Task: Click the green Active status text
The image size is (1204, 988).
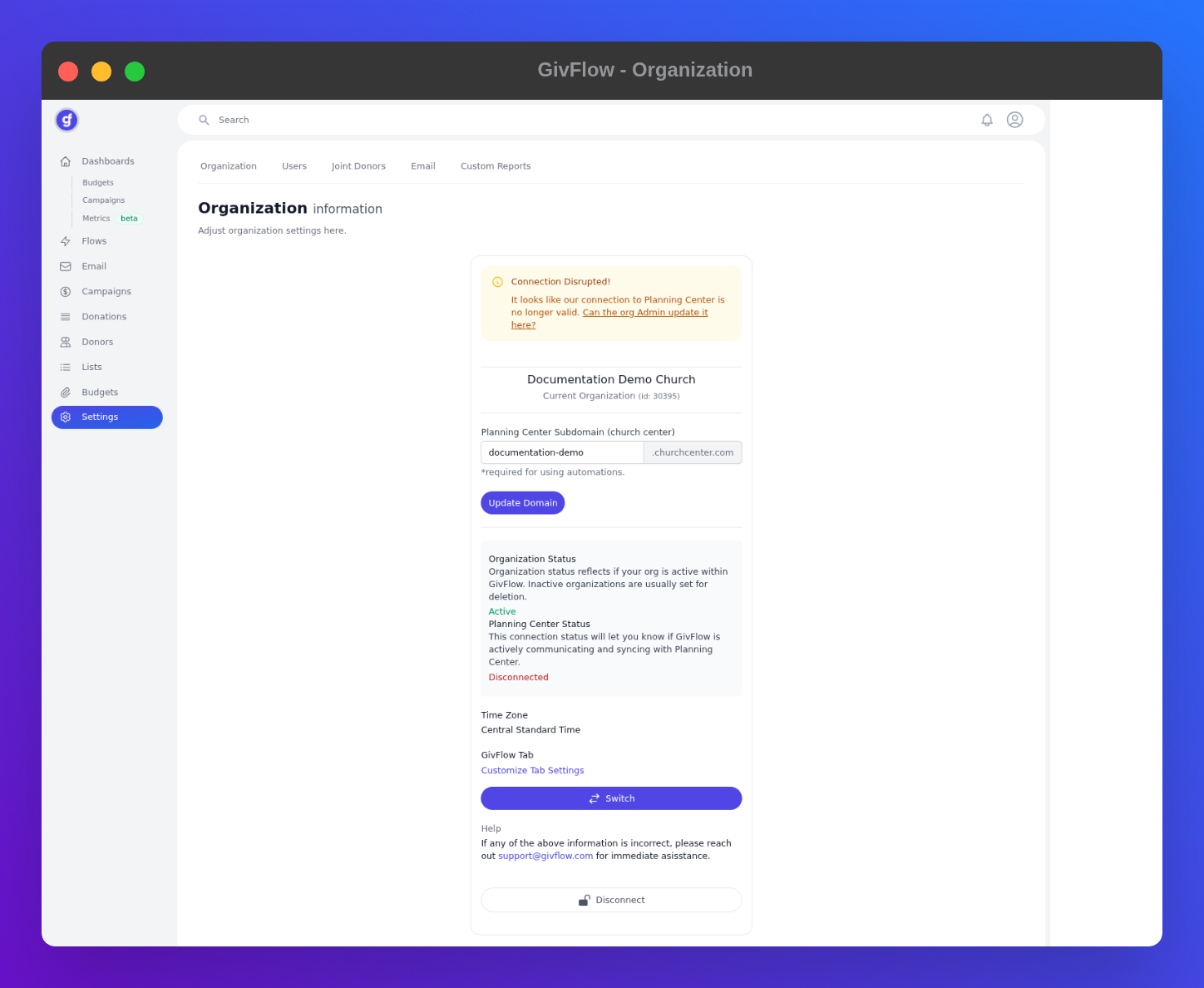Action: [x=502, y=612]
